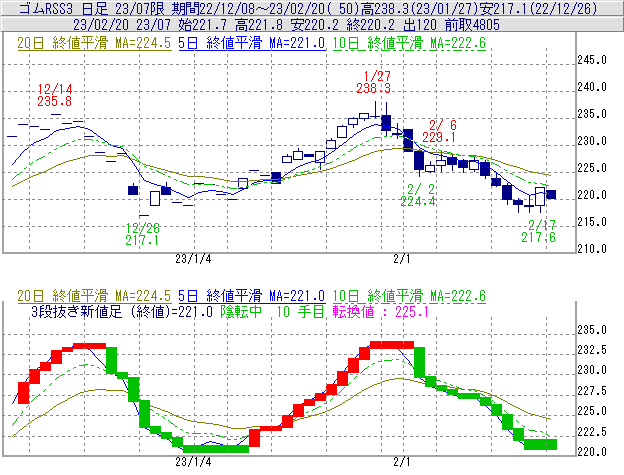Click the 転換値 : 225.1 text
This screenshot has width=624, height=475.
pos(380,312)
